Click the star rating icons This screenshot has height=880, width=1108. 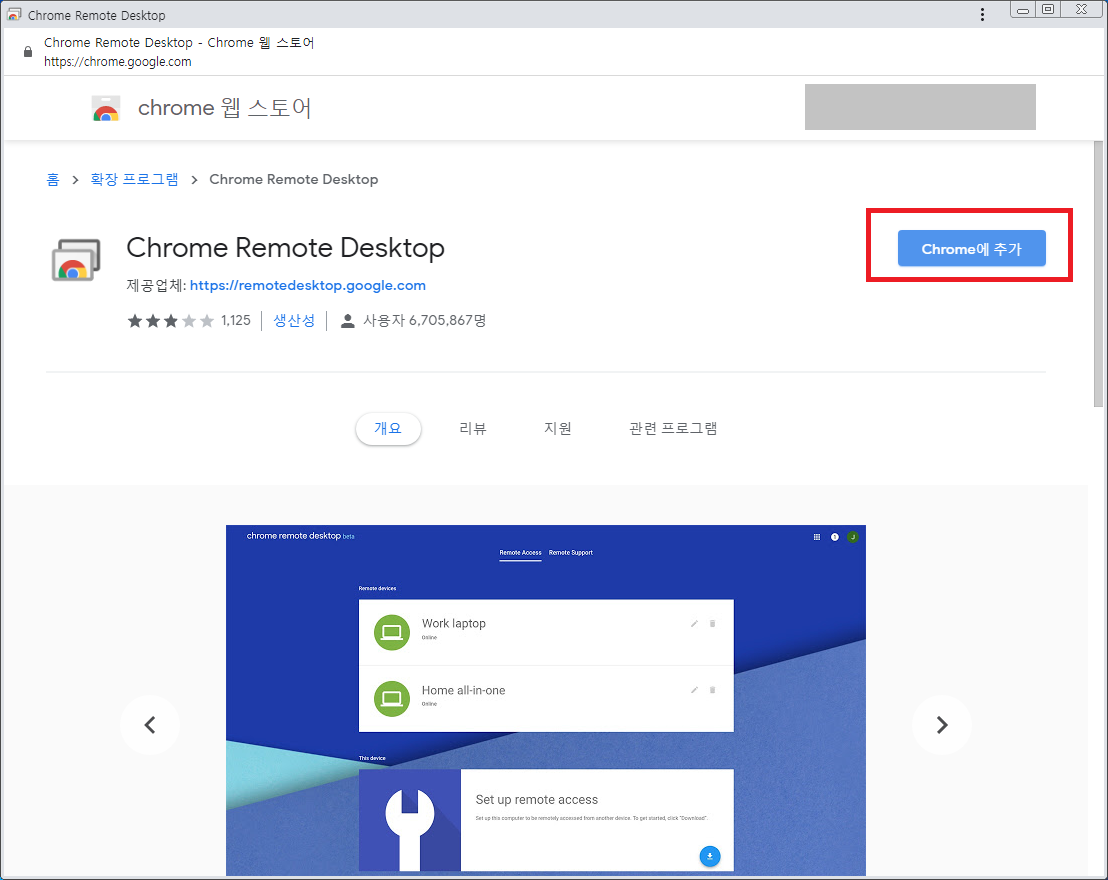click(170, 321)
